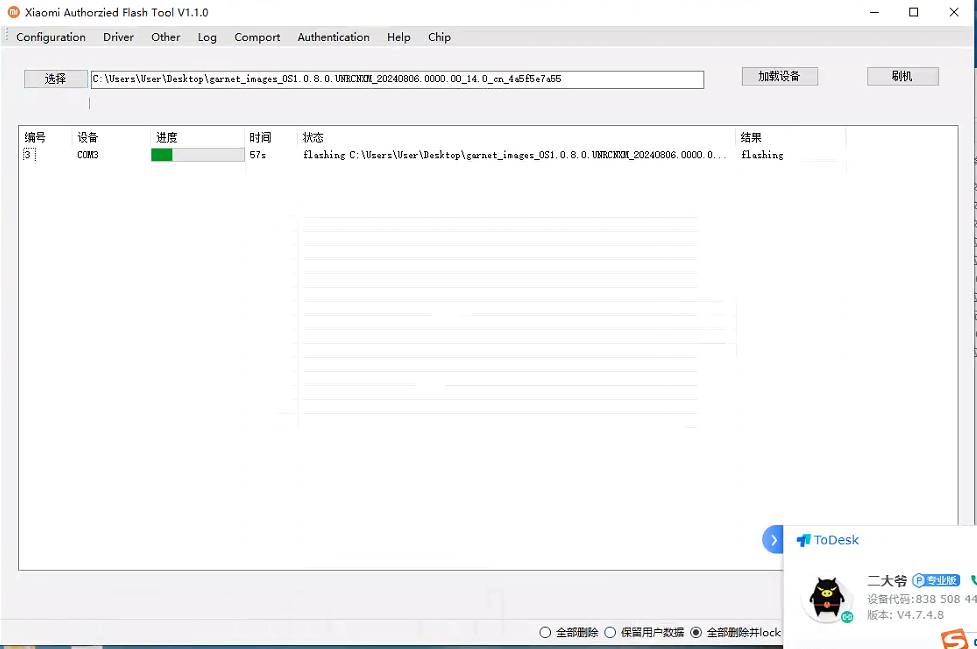Close the Xiaomi Flash Tool window
Screen dimensions: 977x649
(x=954, y=12)
